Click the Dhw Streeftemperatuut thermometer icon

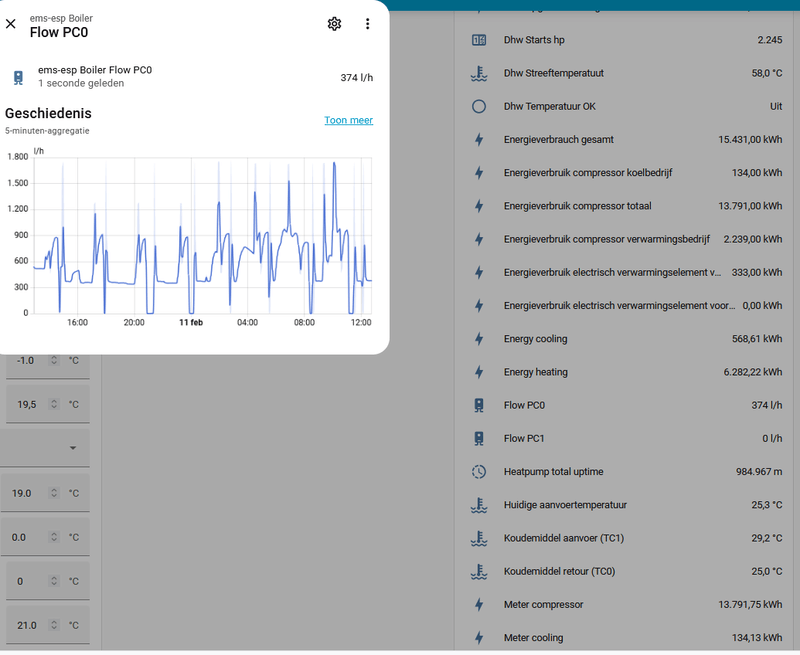(x=479, y=73)
